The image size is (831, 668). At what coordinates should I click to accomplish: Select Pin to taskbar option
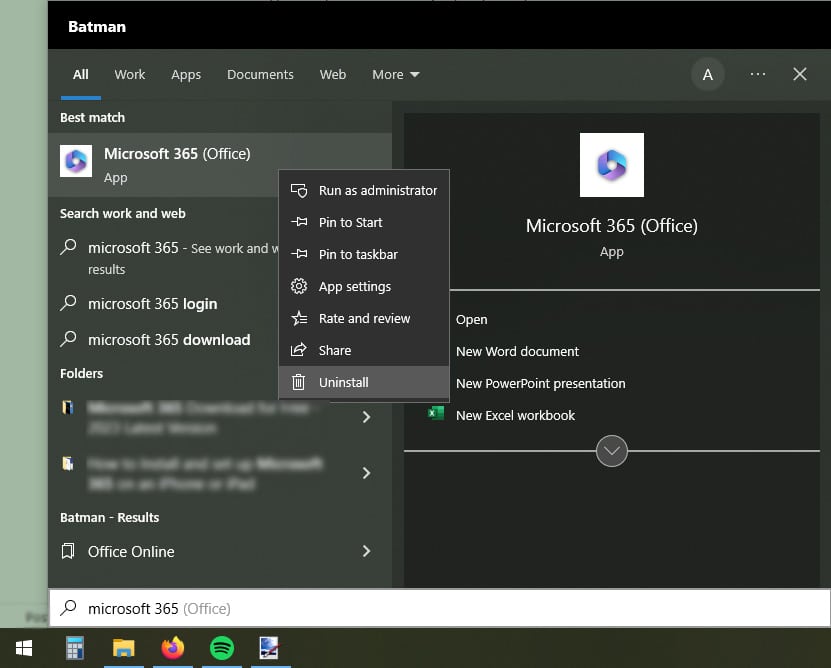357,254
